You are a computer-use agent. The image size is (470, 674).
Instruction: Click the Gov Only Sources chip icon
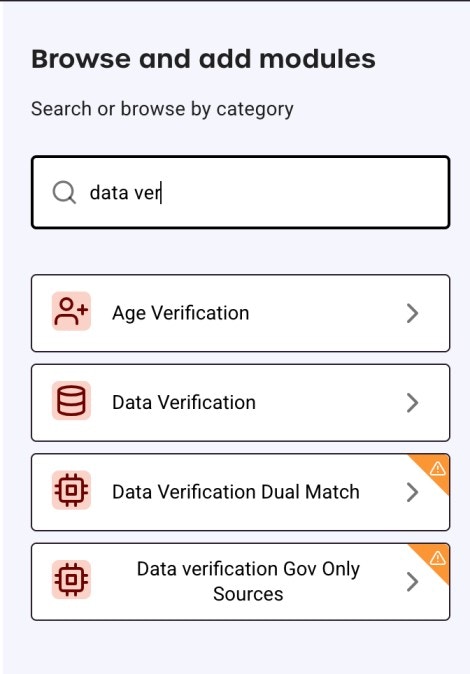click(x=71, y=579)
